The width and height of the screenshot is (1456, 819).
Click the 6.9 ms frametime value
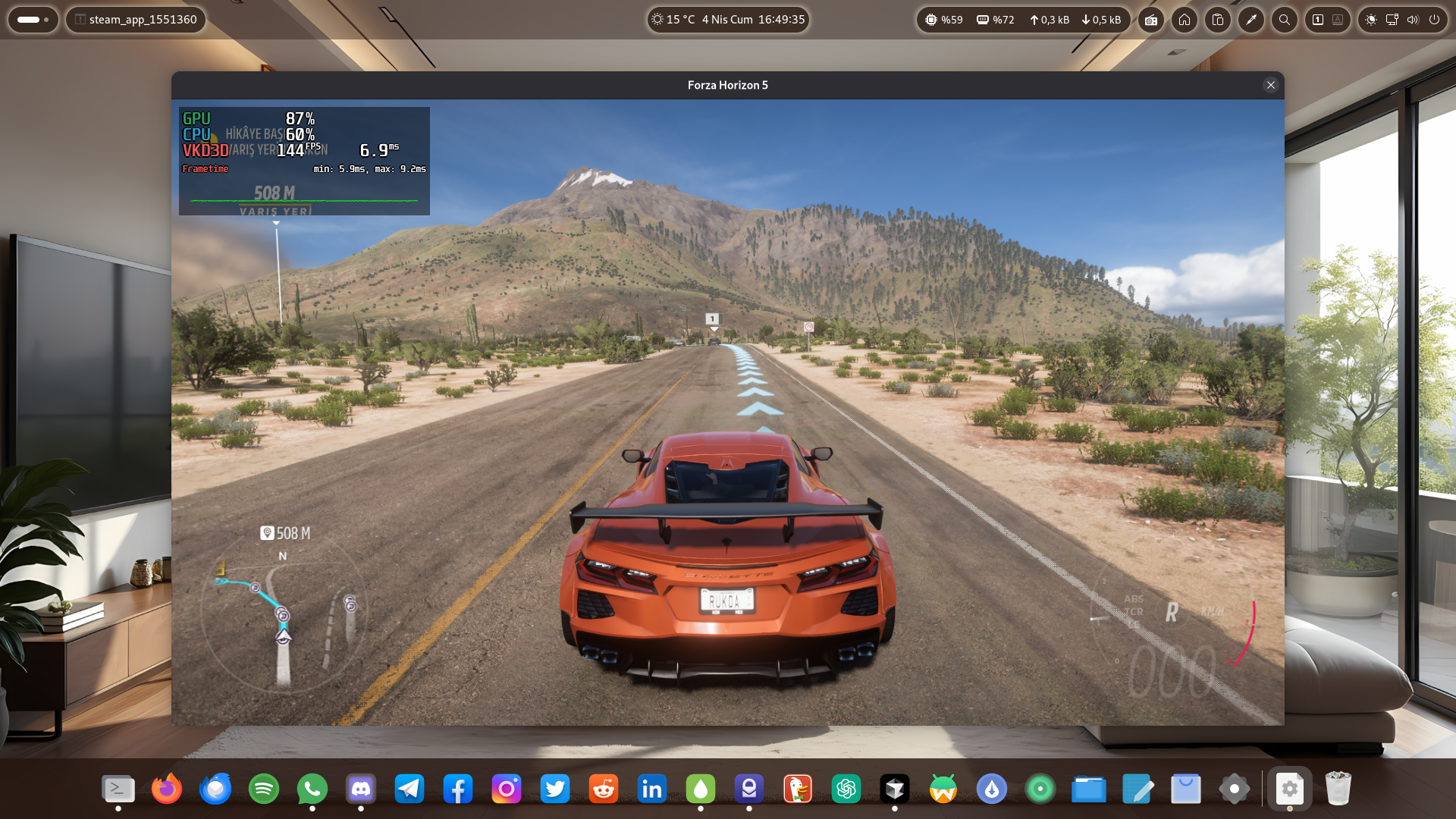379,149
